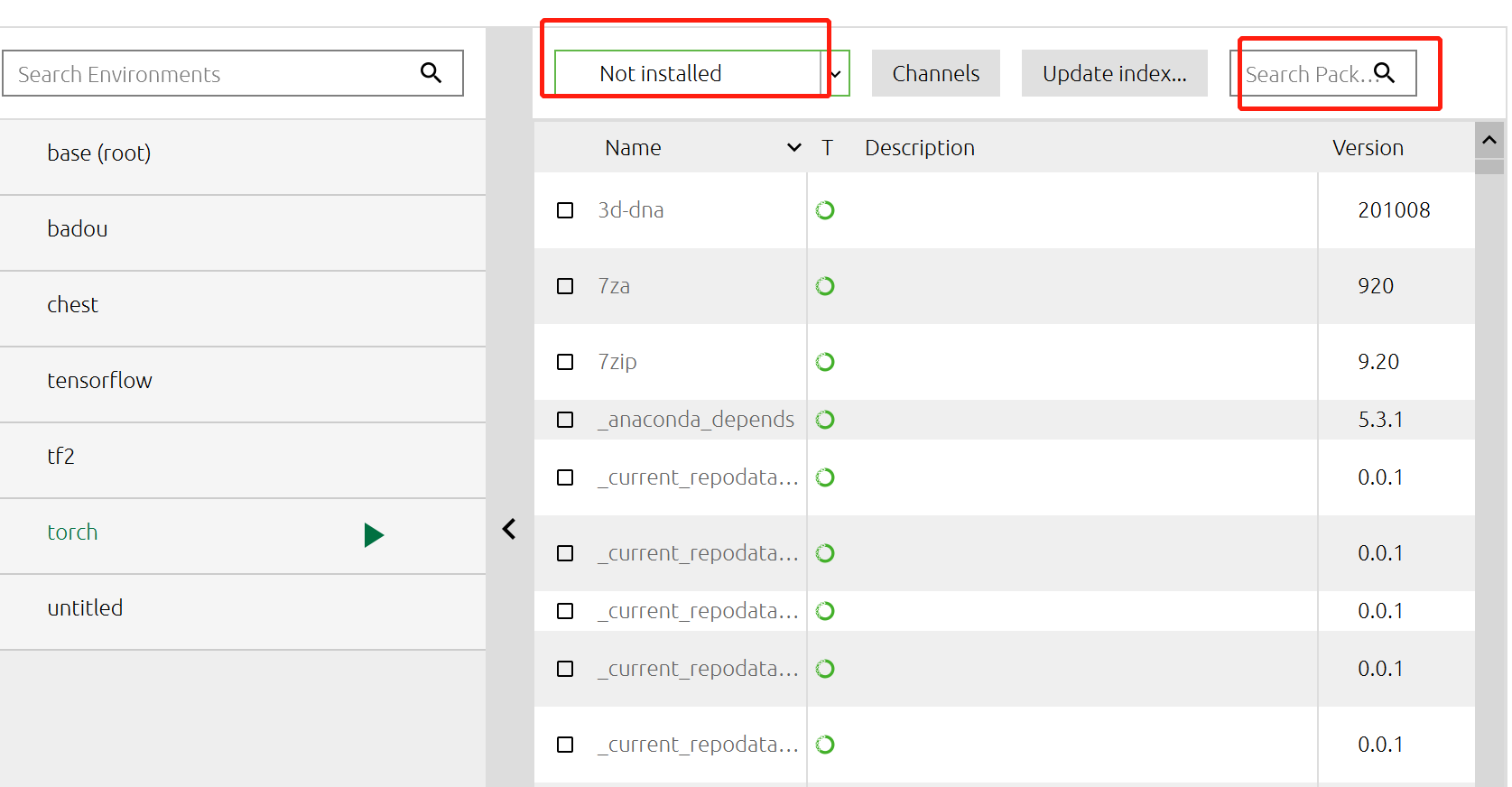Click version 9.20 of 7zip
The width and height of the screenshot is (1512, 787).
1378,362
